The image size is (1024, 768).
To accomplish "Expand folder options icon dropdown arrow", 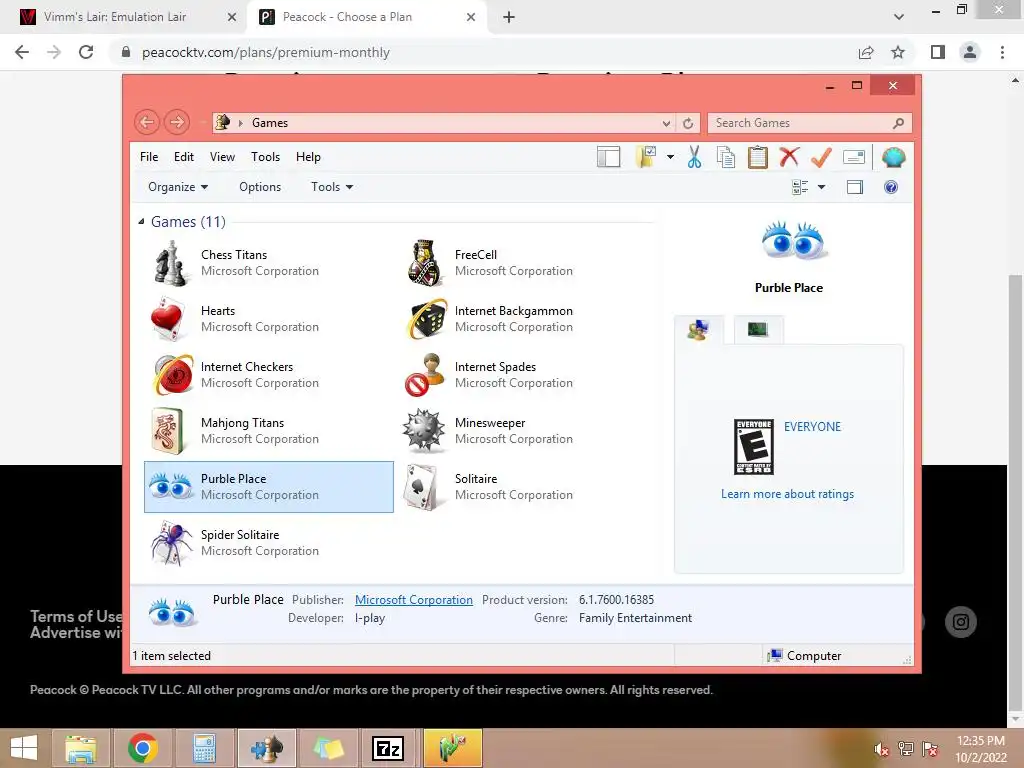I will tap(670, 157).
